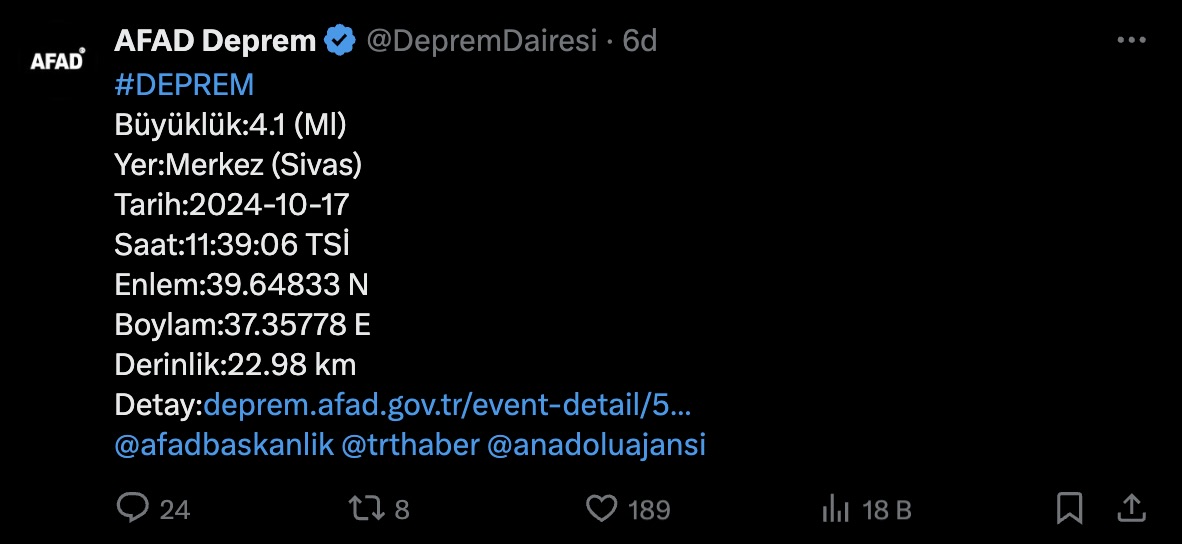Like the tweet with heart icon
Viewport: 1182px width, 544px height.
pos(600,508)
